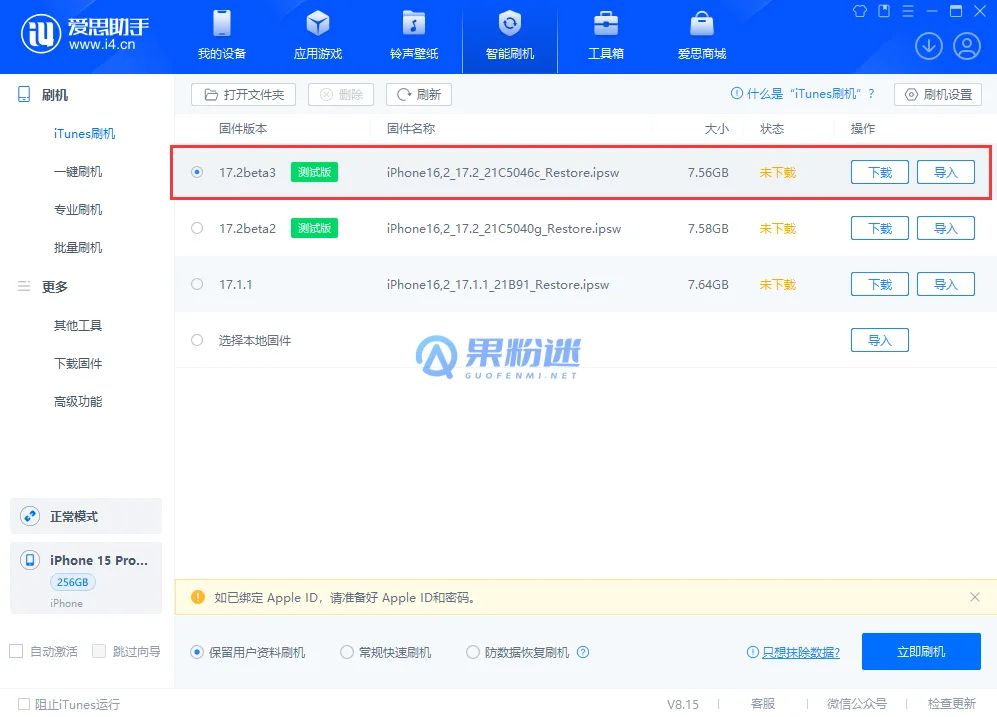Screen dimensions: 997x717
Task: Open the download manager arrow icon
Action: (x=928, y=46)
